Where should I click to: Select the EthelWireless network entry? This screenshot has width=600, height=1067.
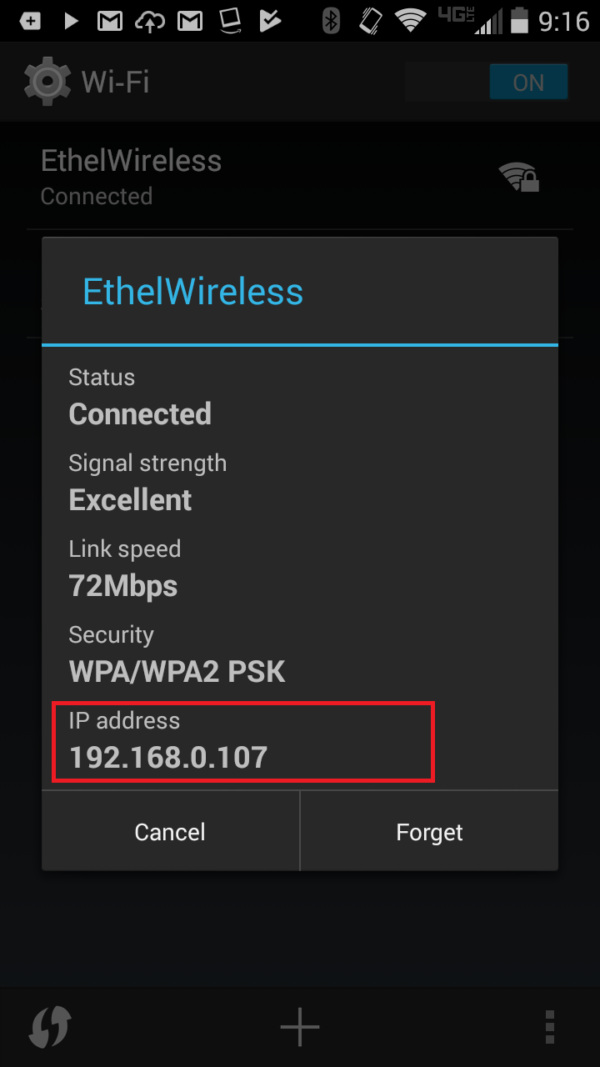[299, 177]
